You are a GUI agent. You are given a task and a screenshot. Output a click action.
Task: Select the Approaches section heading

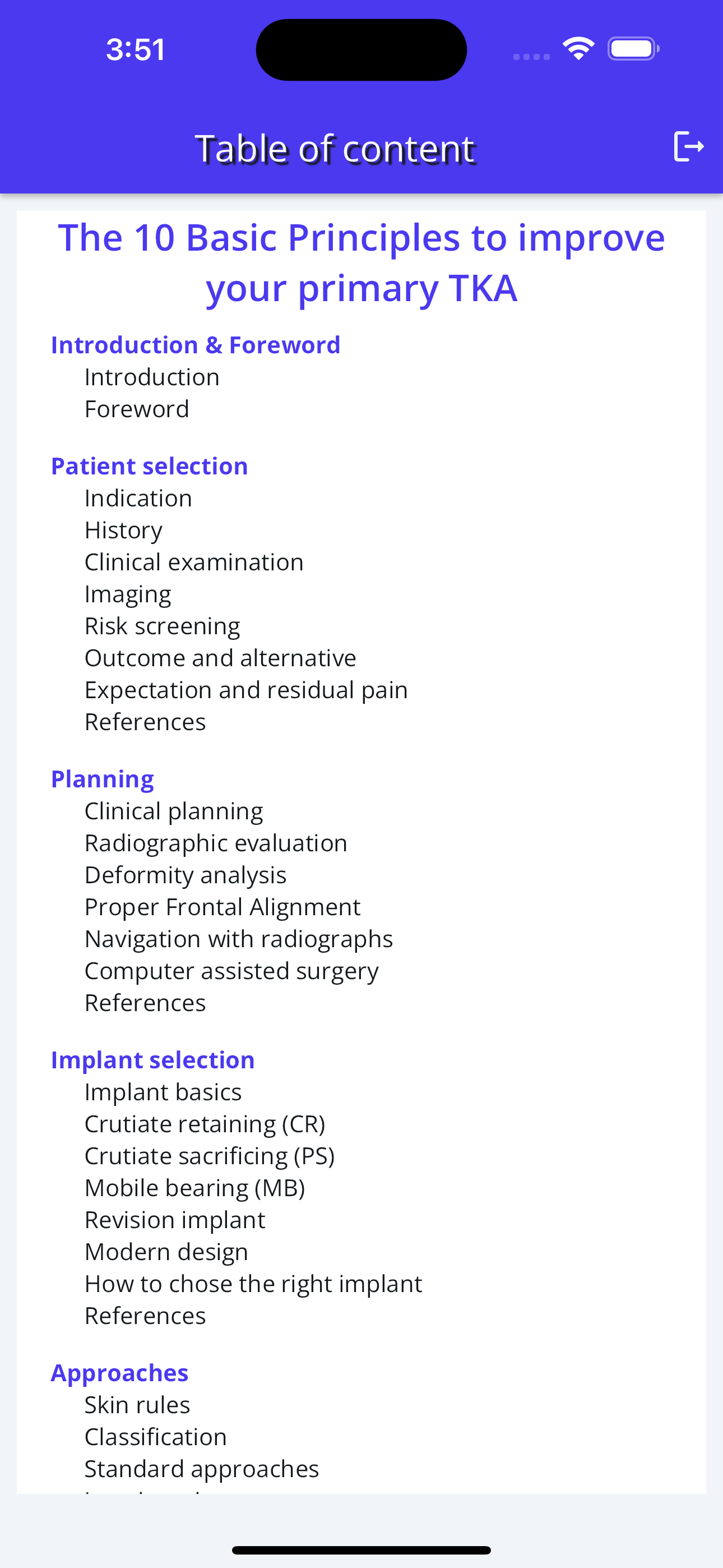(x=119, y=1373)
